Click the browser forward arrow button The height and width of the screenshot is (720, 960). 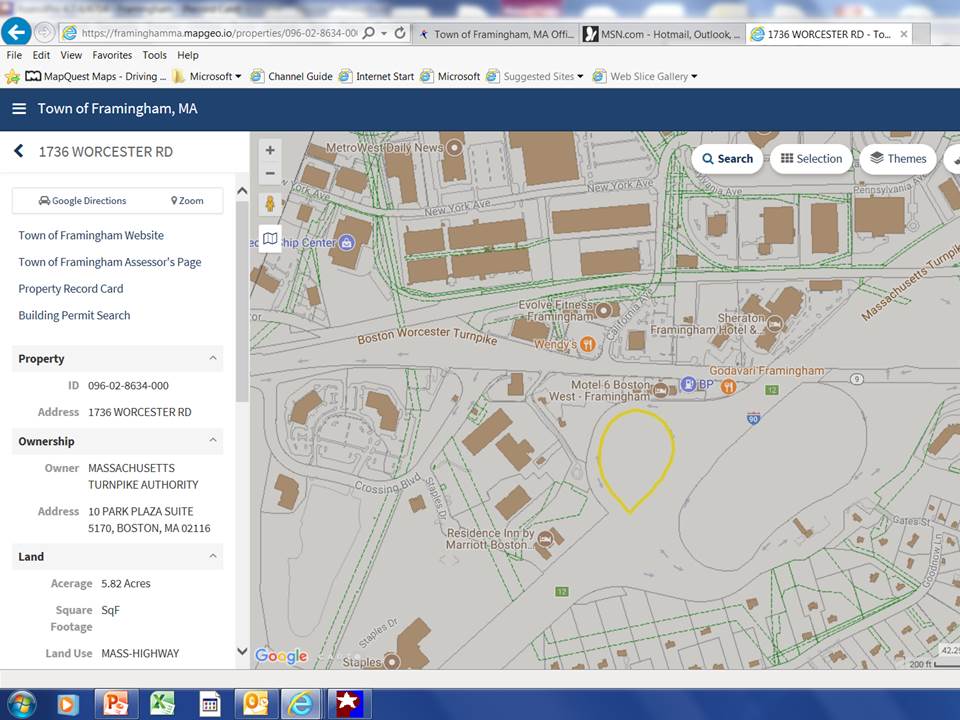point(43,32)
